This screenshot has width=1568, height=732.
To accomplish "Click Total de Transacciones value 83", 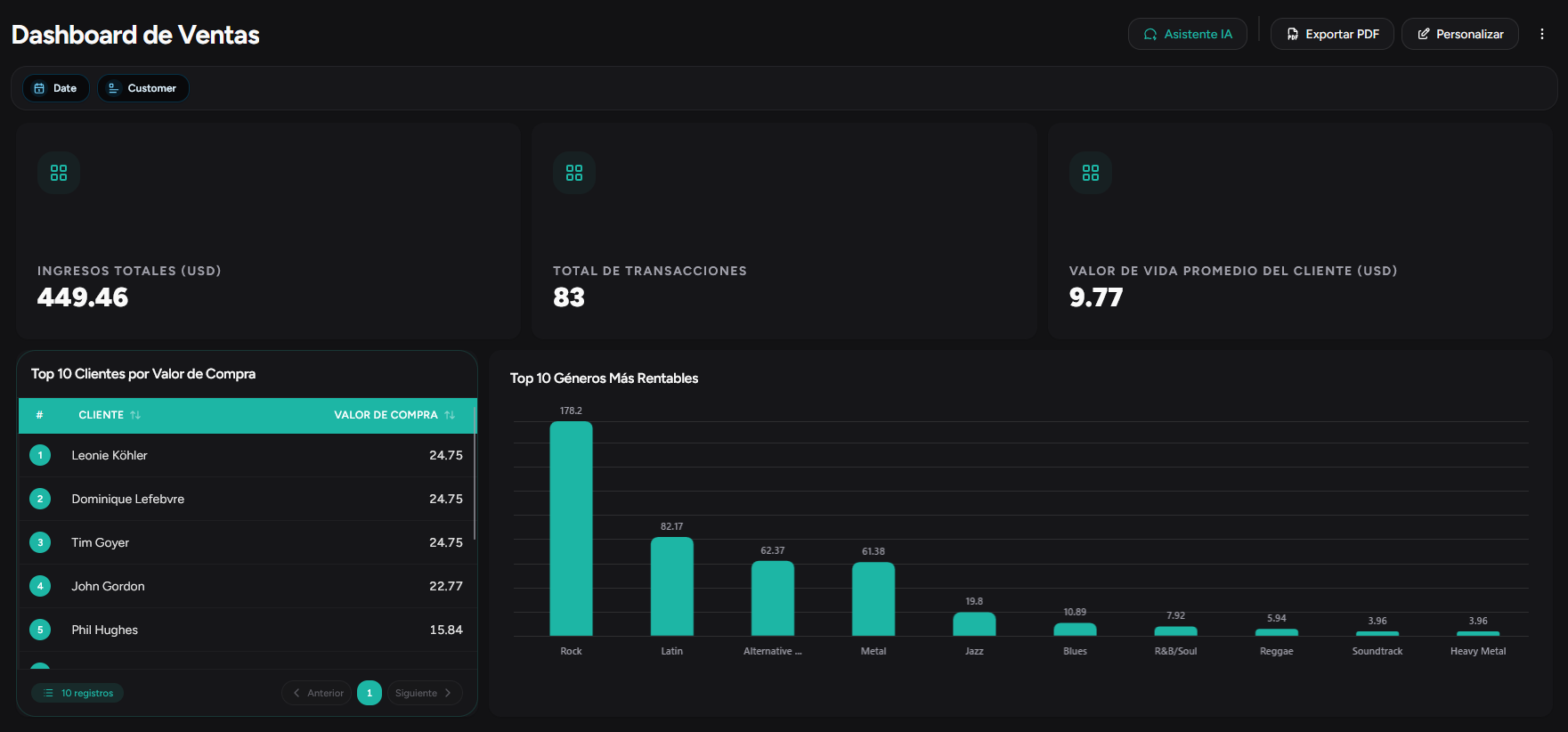I will (x=569, y=297).
